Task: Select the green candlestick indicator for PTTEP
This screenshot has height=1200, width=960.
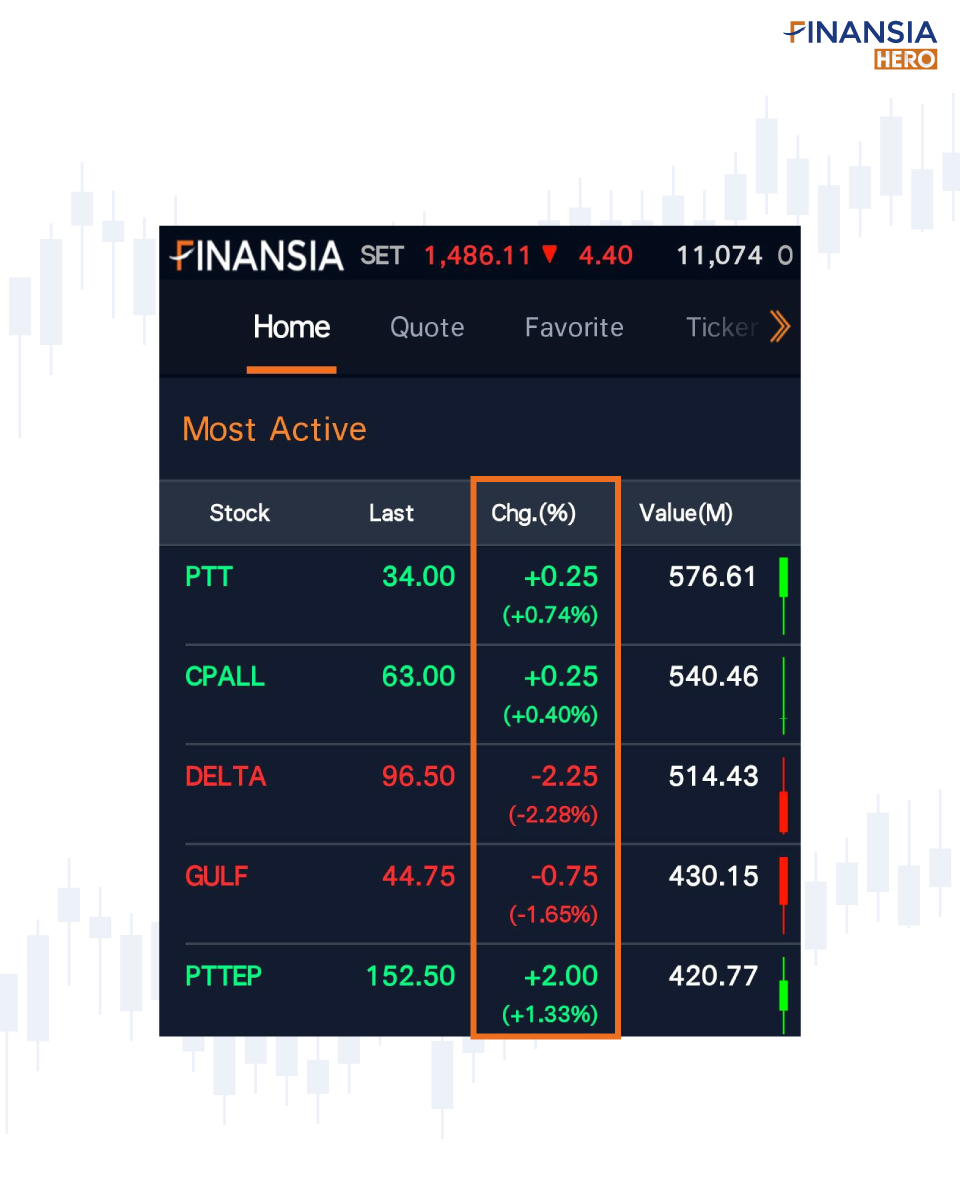Action: point(784,993)
